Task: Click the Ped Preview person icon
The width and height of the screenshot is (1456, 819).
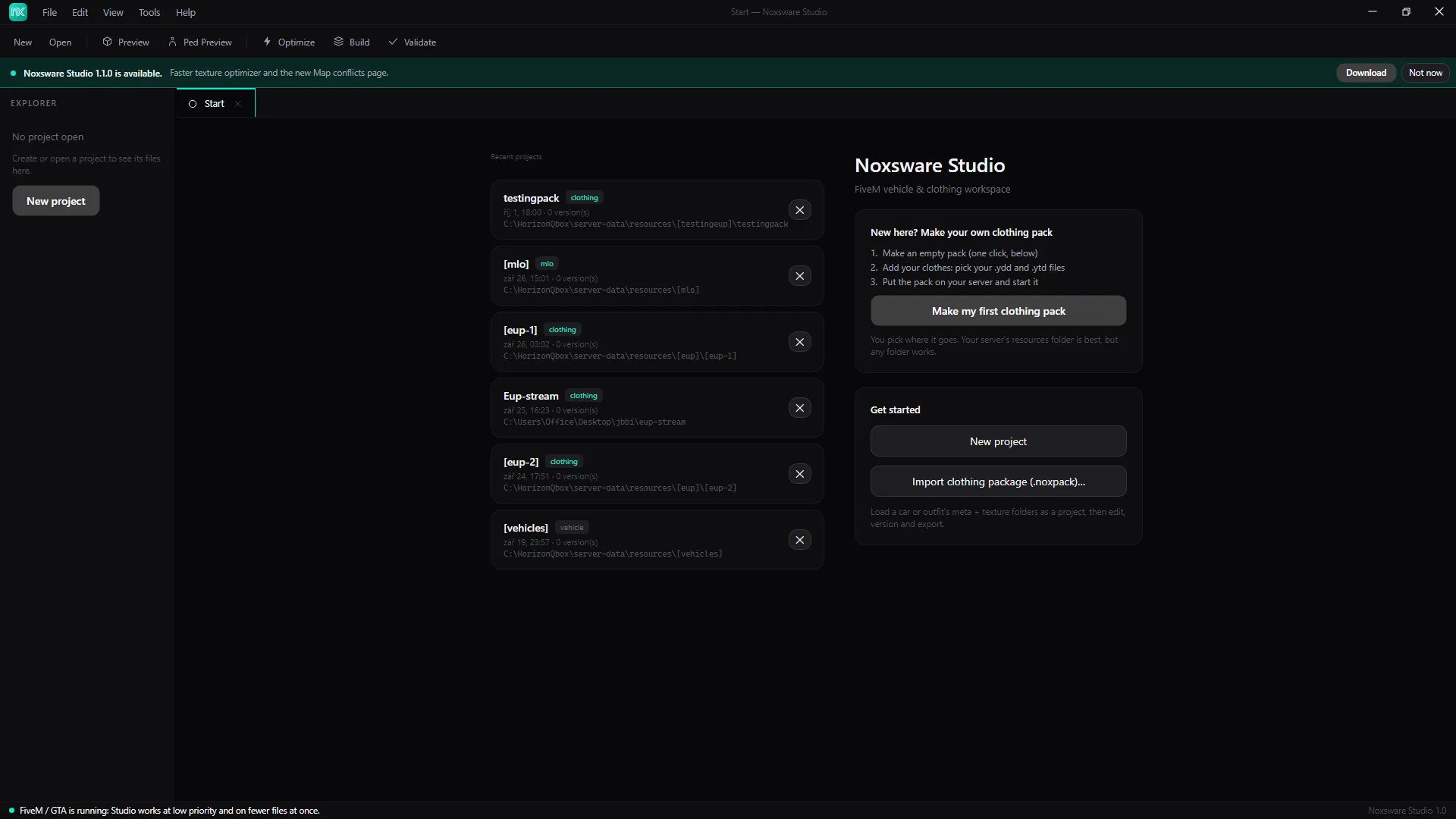Action: pyautogui.click(x=172, y=42)
